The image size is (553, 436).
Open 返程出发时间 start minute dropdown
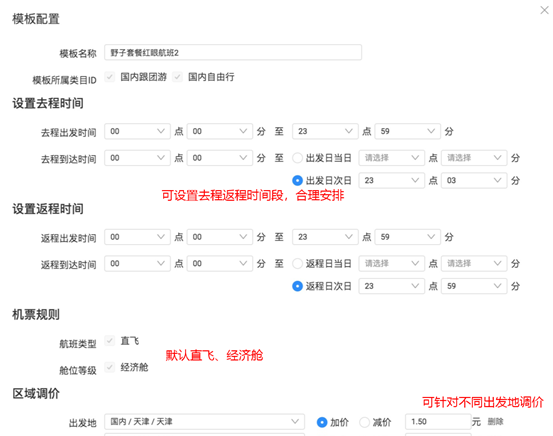tap(220, 237)
